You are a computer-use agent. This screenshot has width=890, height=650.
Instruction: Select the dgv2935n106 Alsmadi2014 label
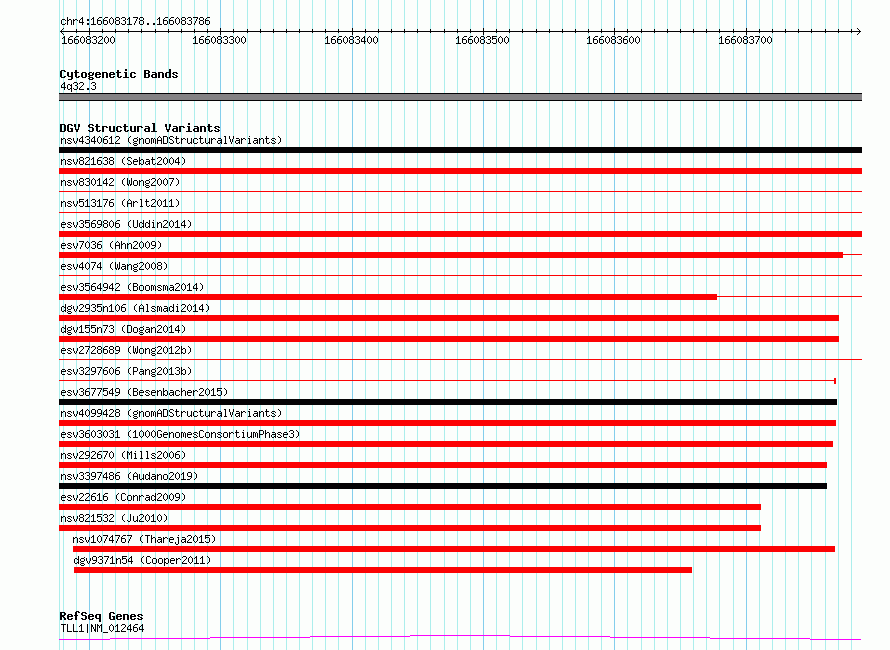pos(135,308)
